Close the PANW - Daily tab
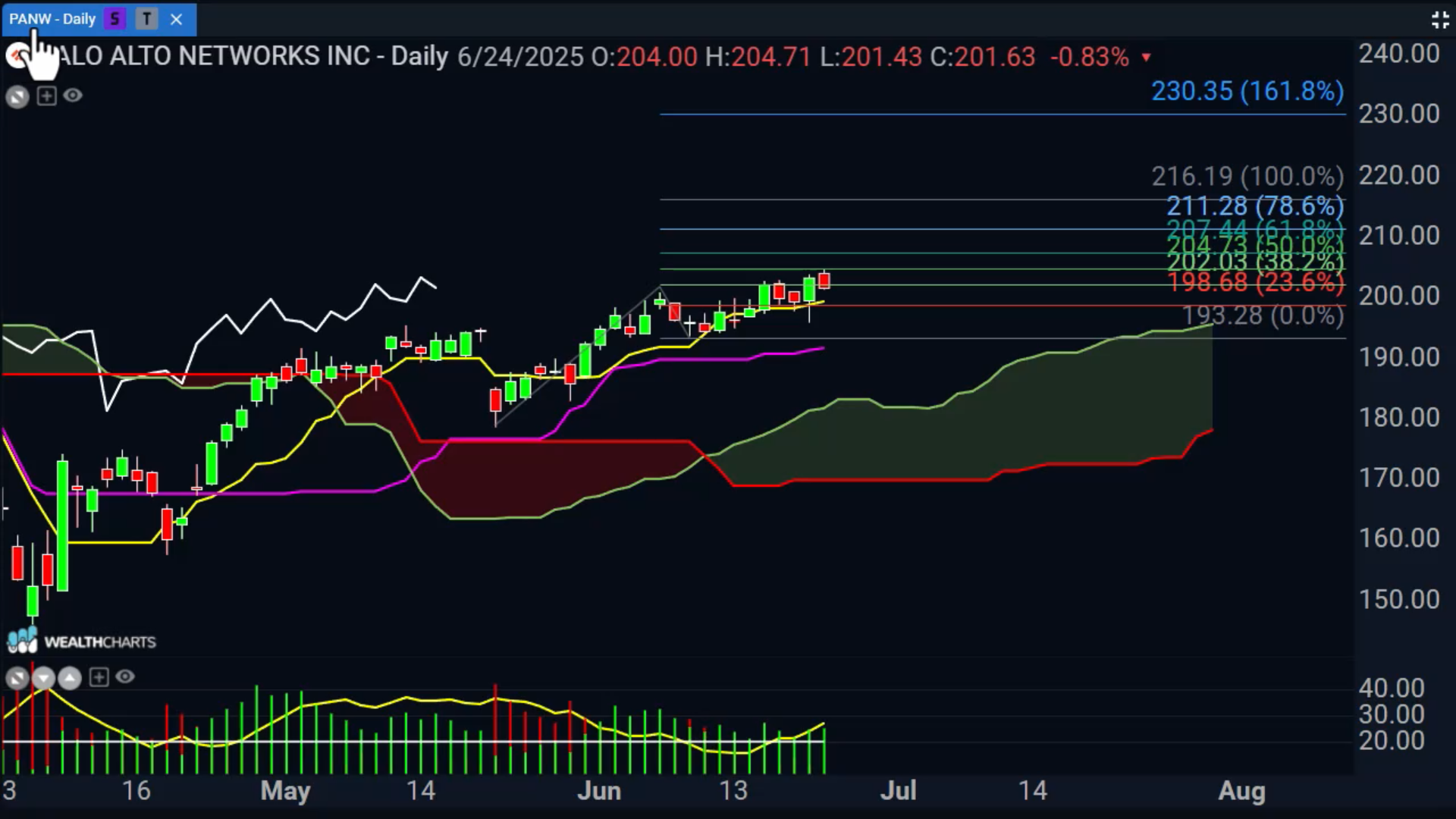This screenshot has width=1456, height=819. click(177, 19)
